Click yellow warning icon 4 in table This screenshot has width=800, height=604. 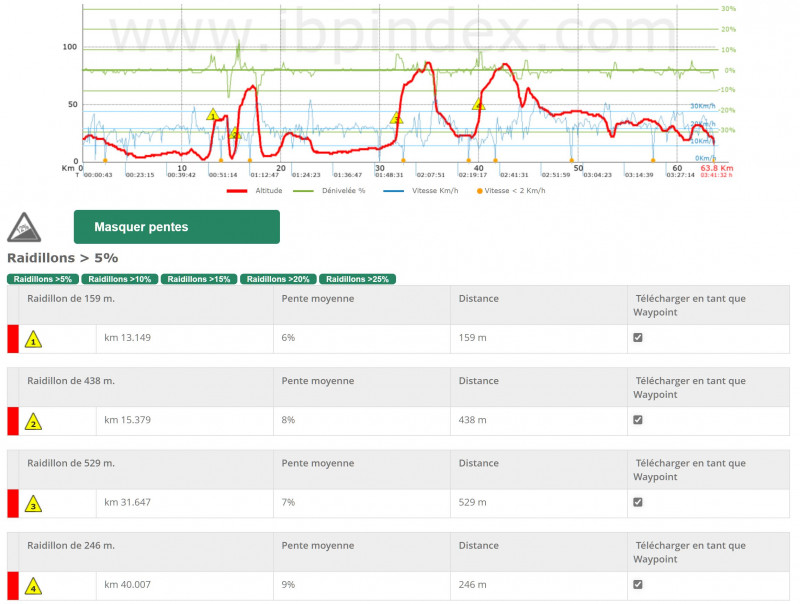coord(34,586)
